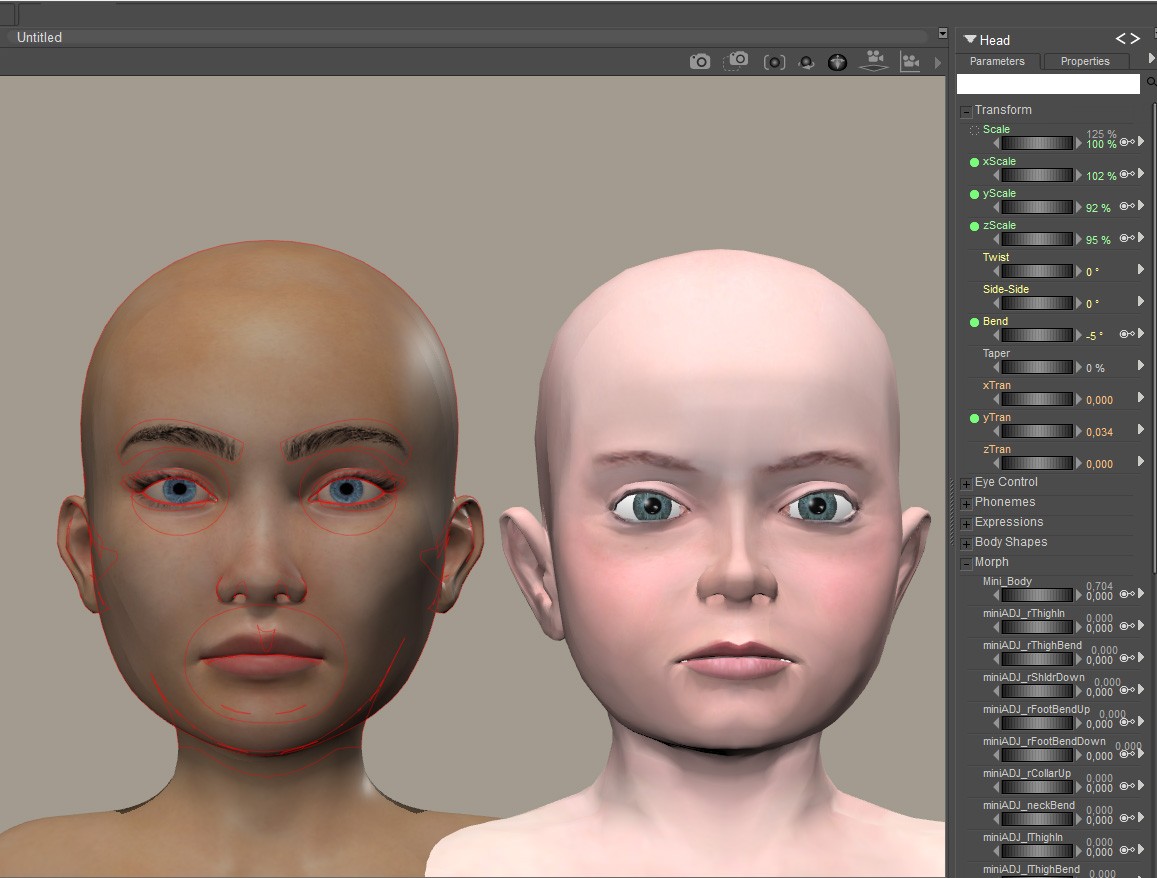1157x878 pixels.
Task: Click the Twist parameter options arrow
Action: click(x=1141, y=270)
